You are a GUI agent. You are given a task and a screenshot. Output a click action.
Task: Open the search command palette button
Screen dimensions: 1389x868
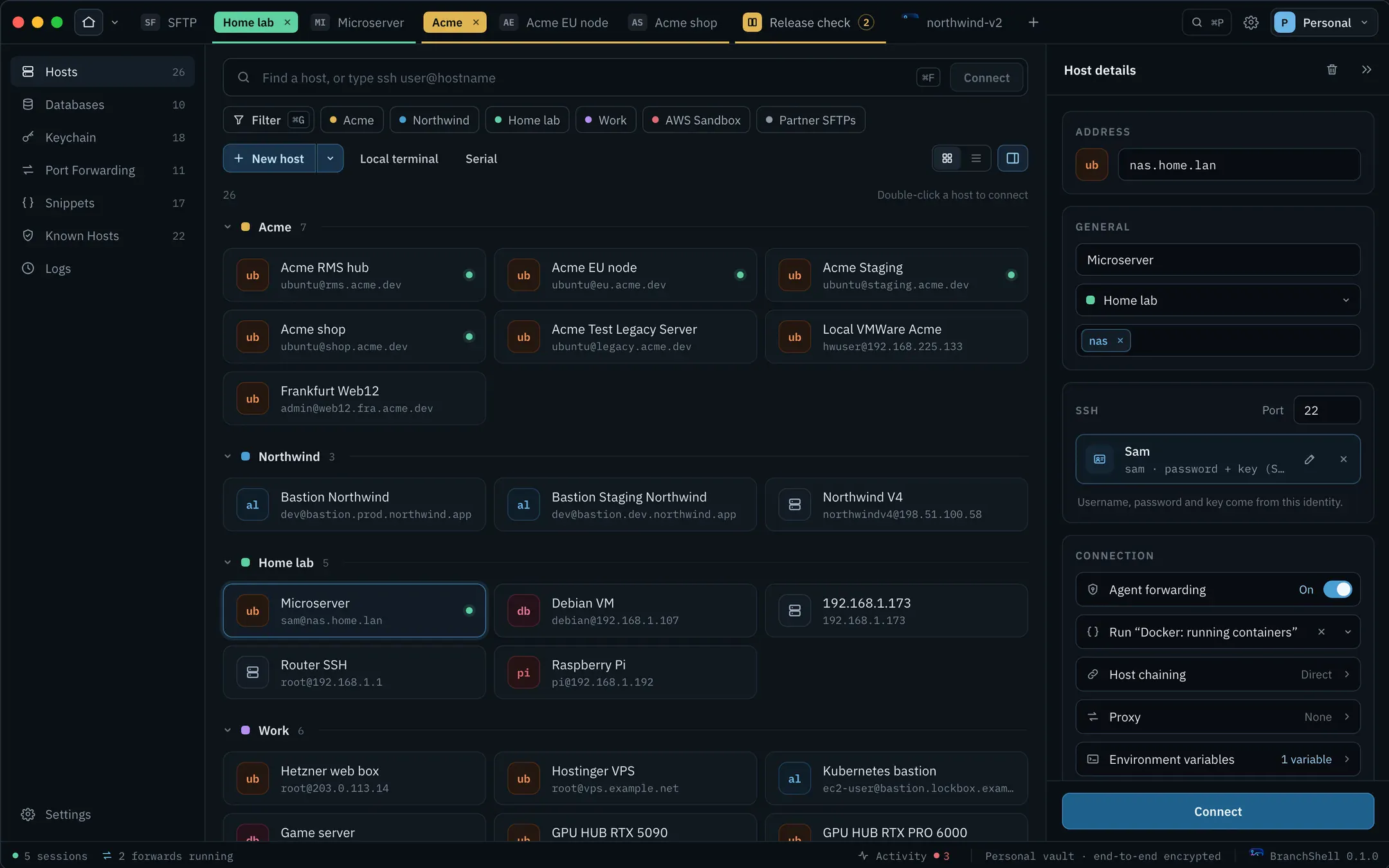pos(1207,23)
